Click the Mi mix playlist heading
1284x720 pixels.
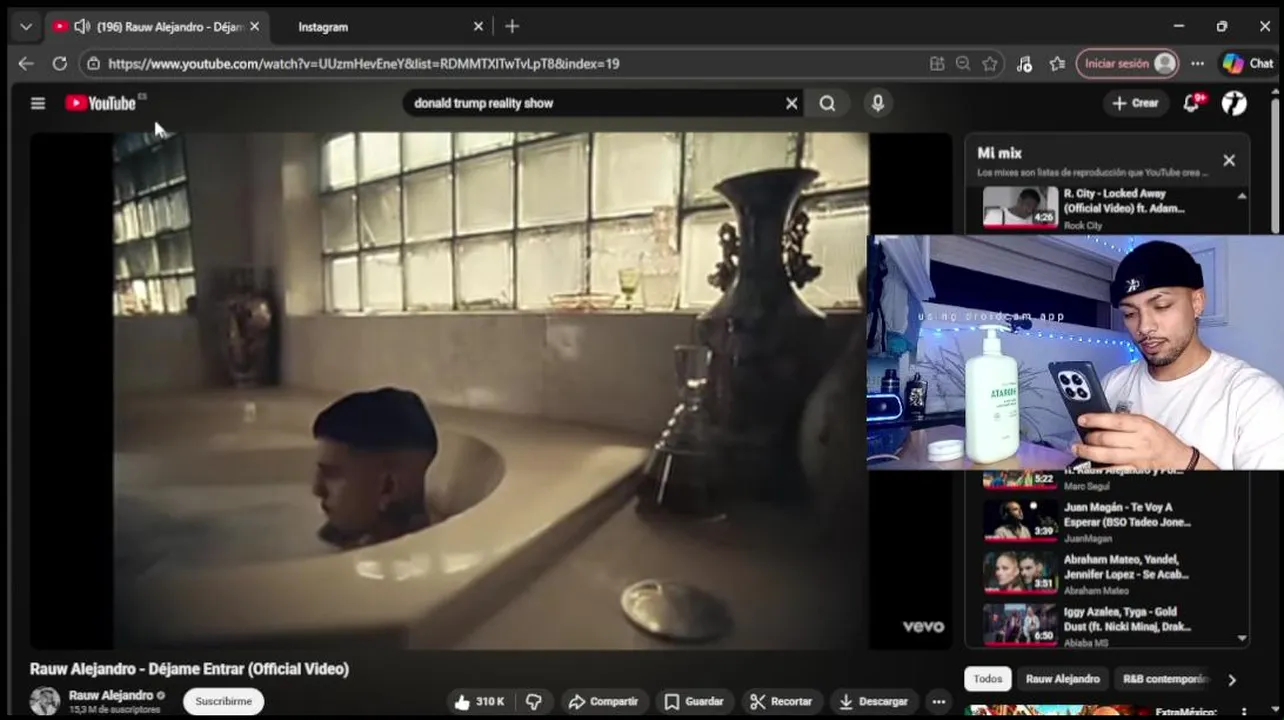(x=999, y=153)
